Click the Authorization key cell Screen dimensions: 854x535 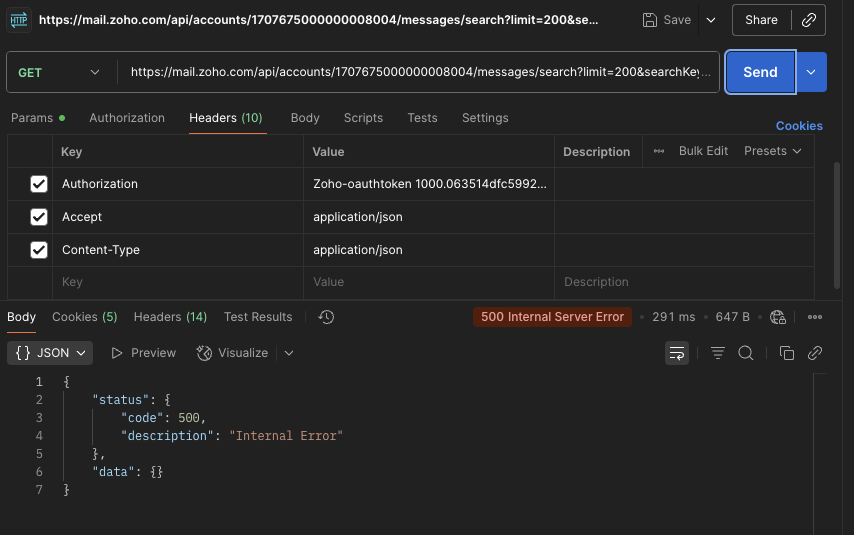(178, 184)
